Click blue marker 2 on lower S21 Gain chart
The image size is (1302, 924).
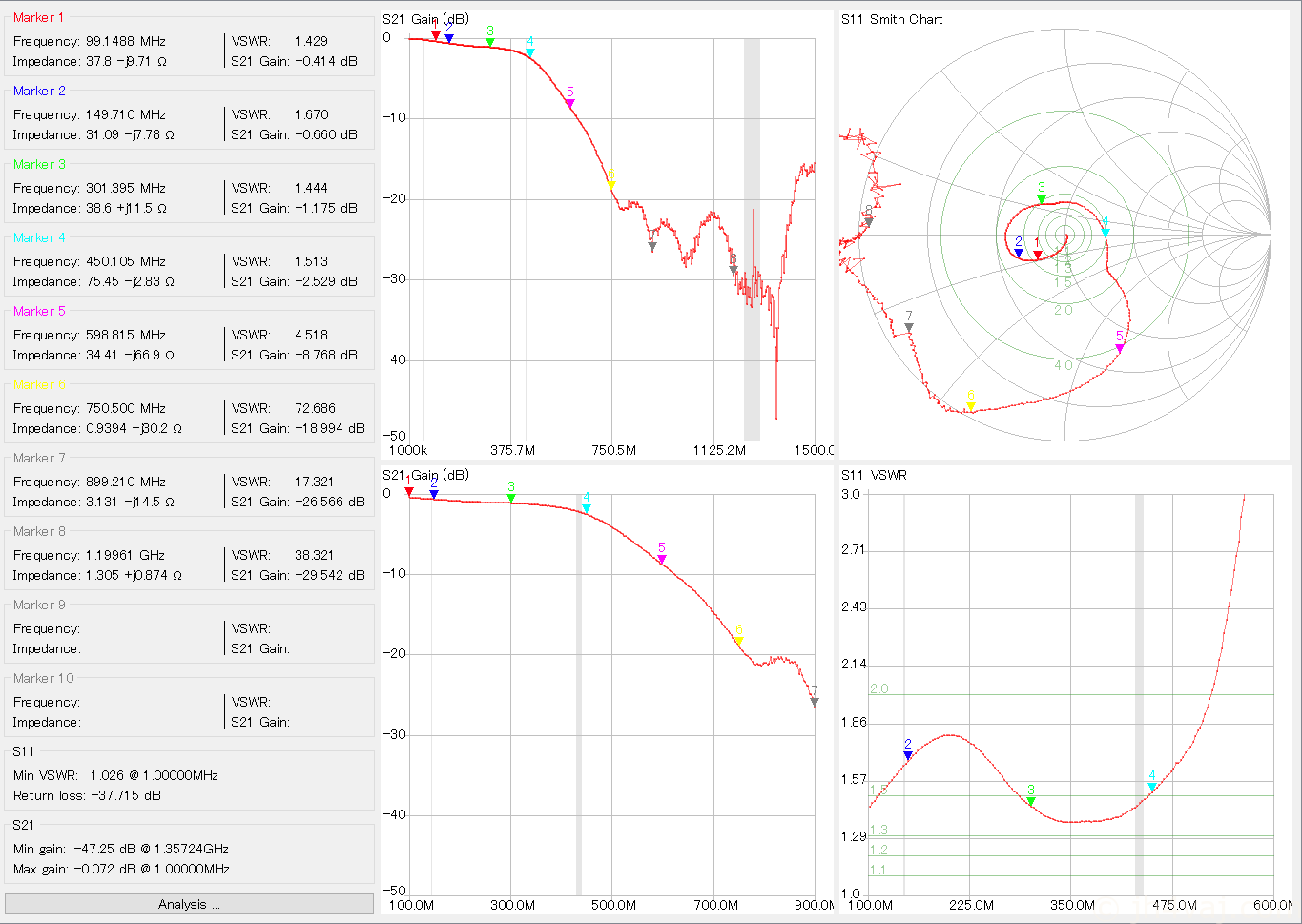click(x=434, y=494)
